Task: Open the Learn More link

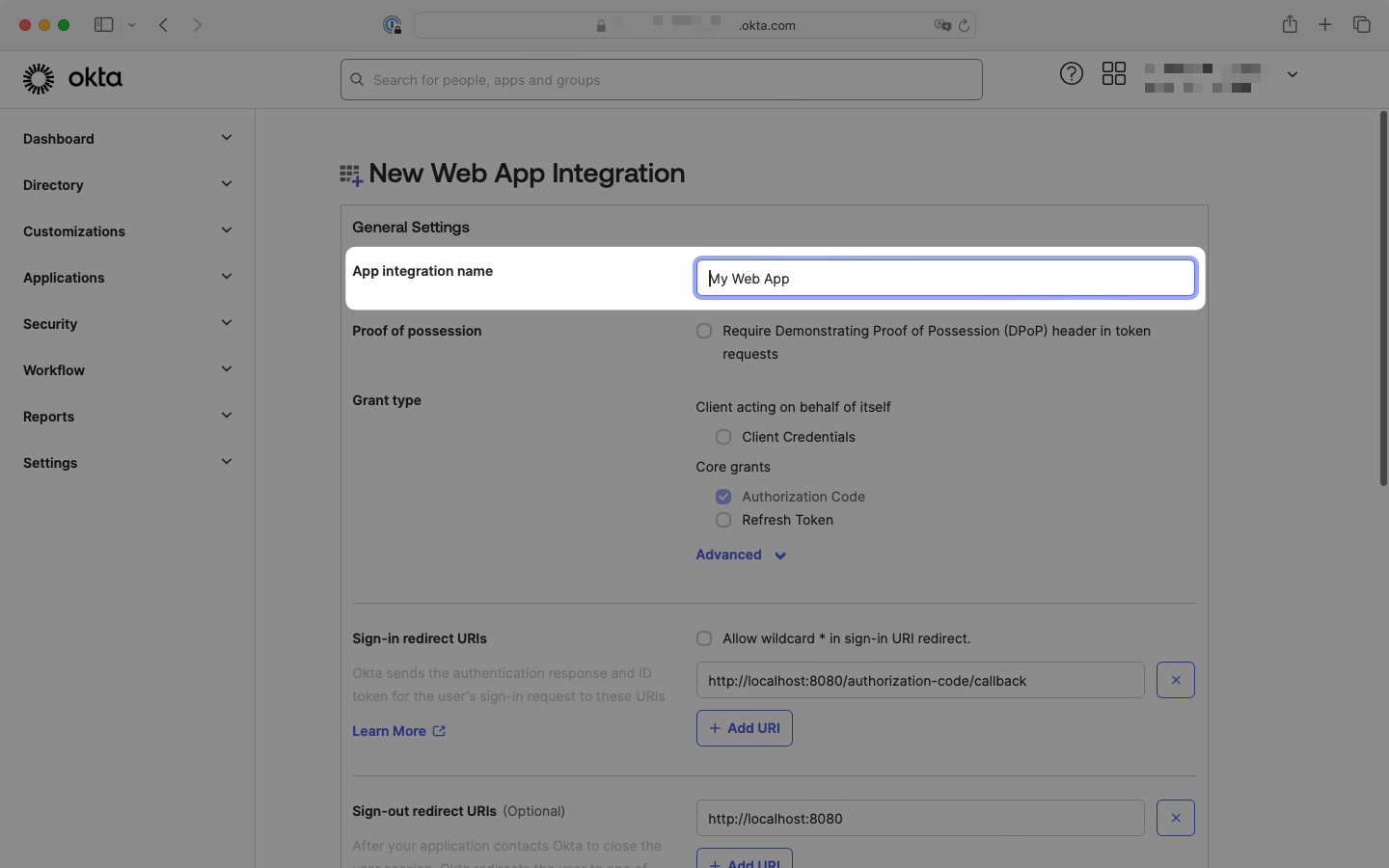Action: coord(389,731)
